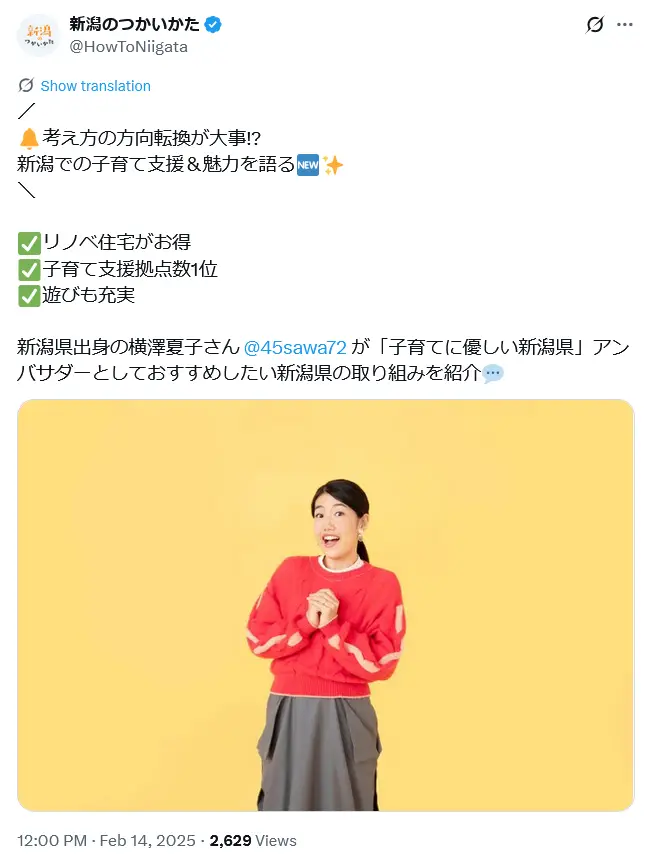Click check mark beside 遊びも充実
The image size is (652, 862).
point(29,296)
